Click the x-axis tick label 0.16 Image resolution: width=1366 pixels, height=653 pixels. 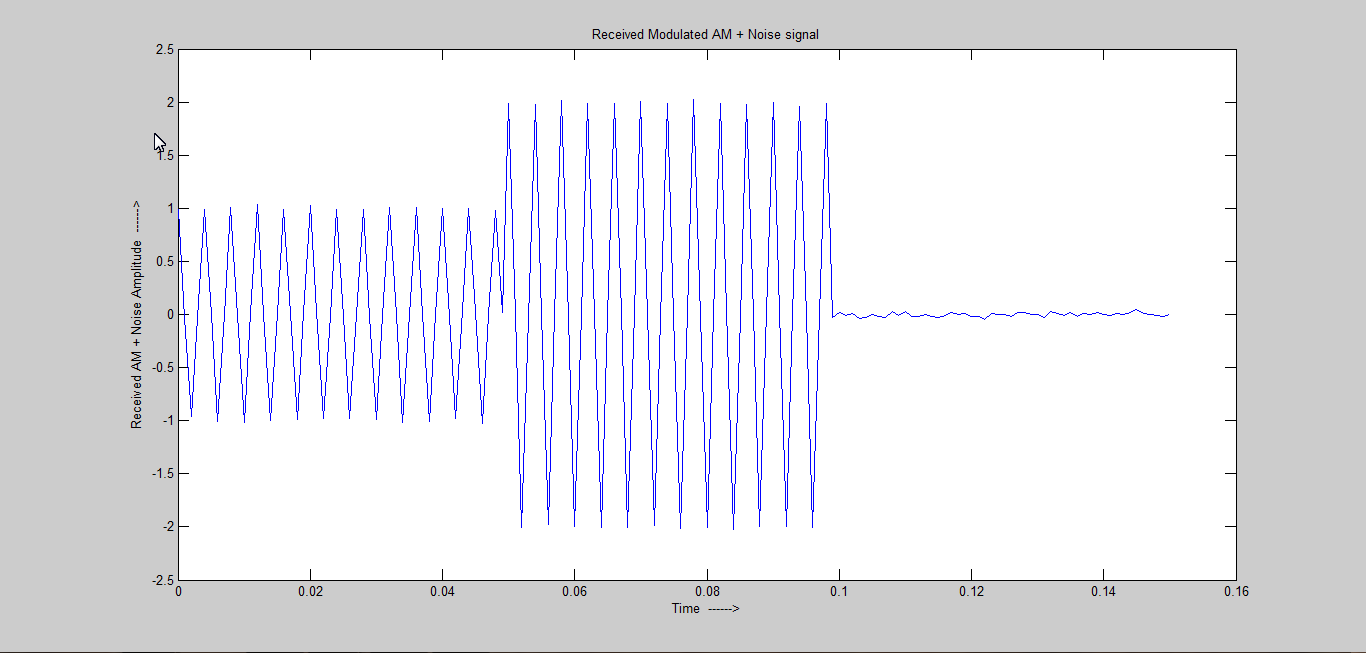click(x=1236, y=592)
